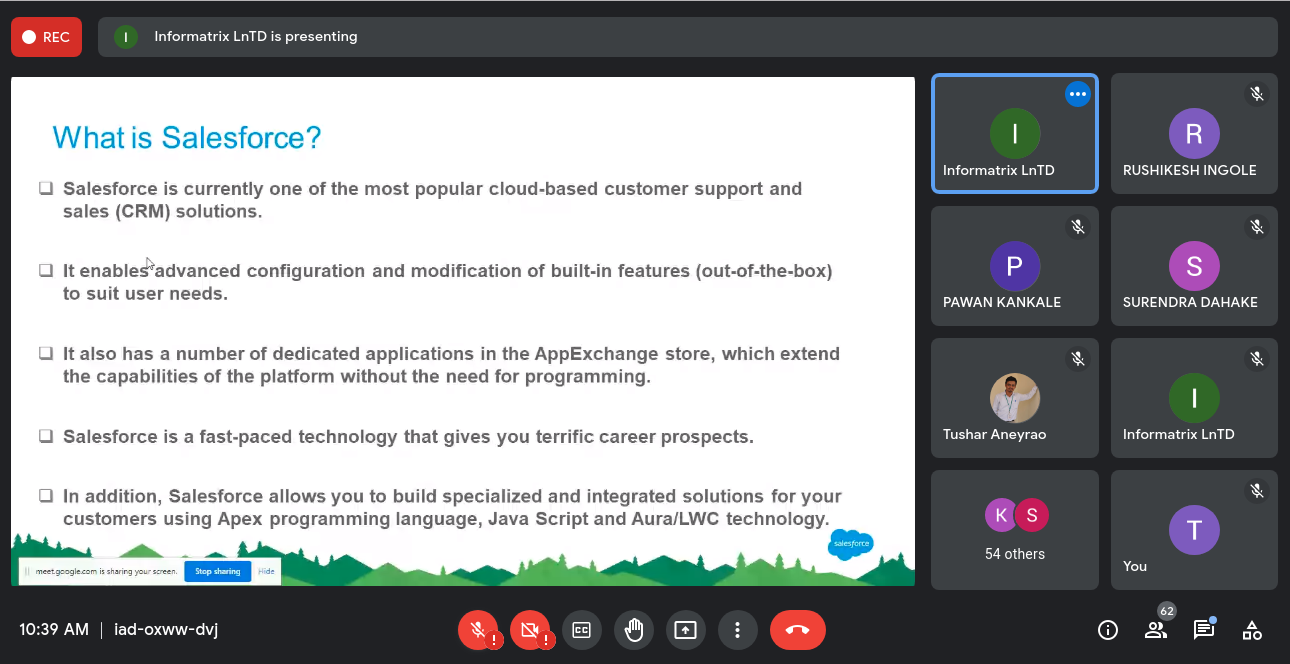Click bullet about terrific career prospects
1290x664 pixels.
point(408,437)
